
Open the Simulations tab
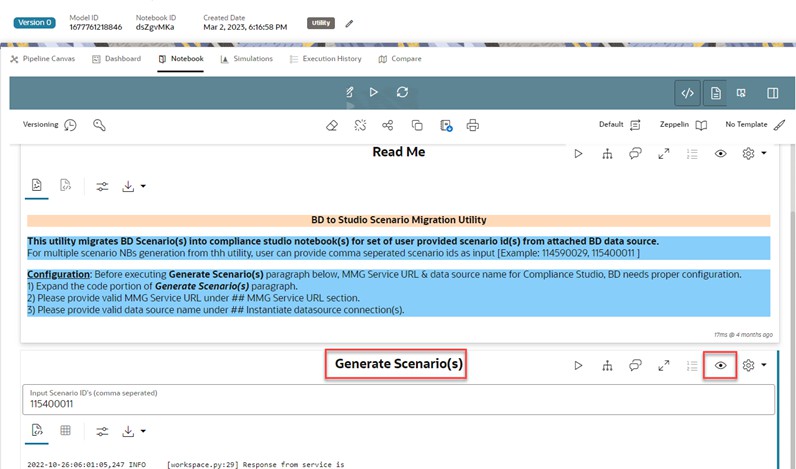246,59
